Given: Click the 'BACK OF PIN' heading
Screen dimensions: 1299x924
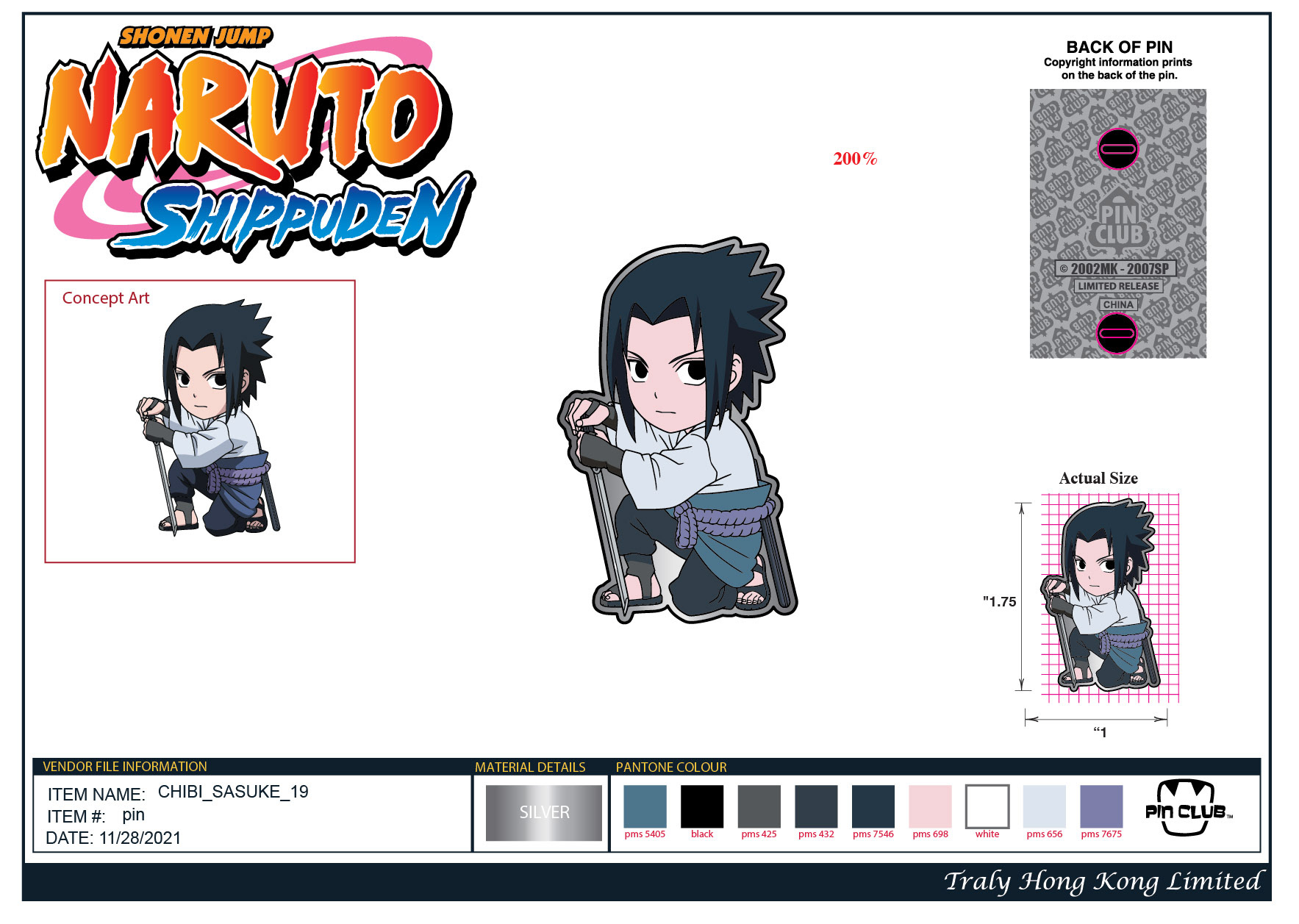Looking at the screenshot, I should click(1119, 47).
